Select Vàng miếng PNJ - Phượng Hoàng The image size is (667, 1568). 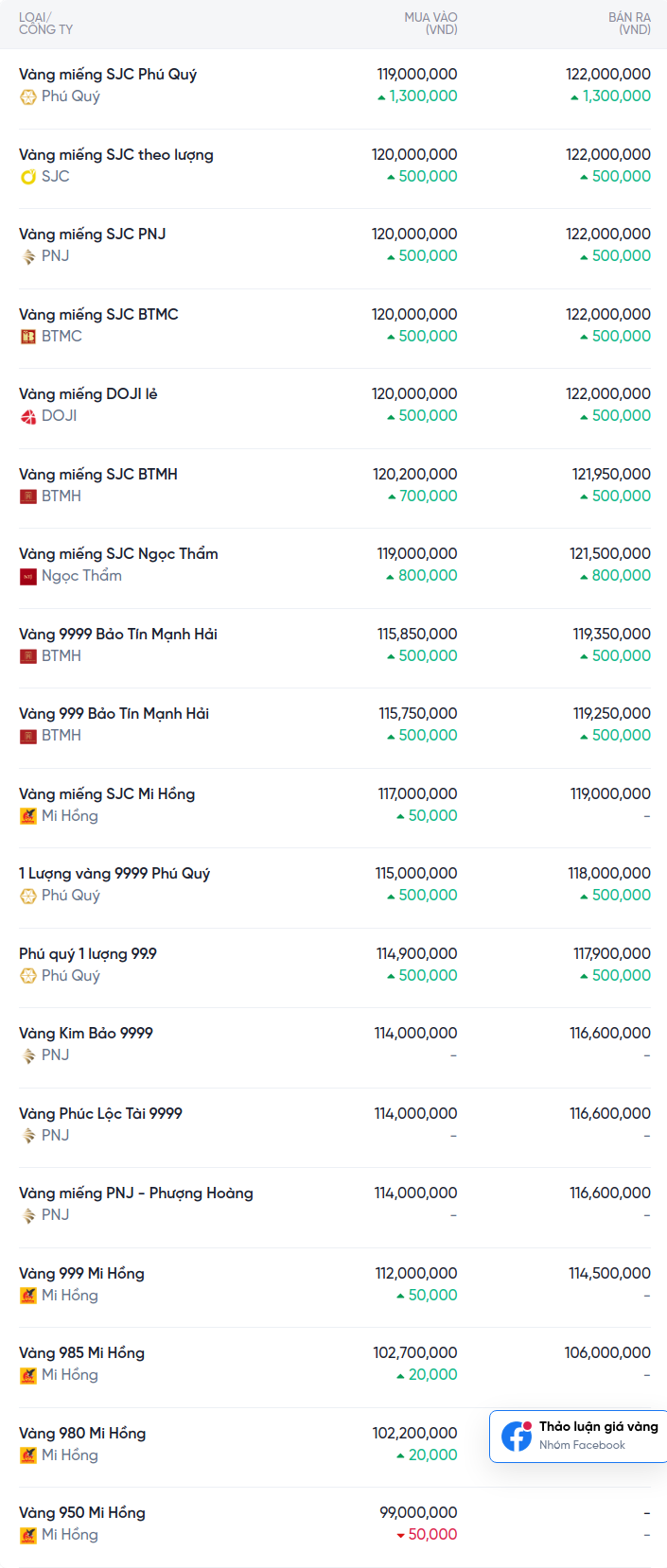(136, 1193)
